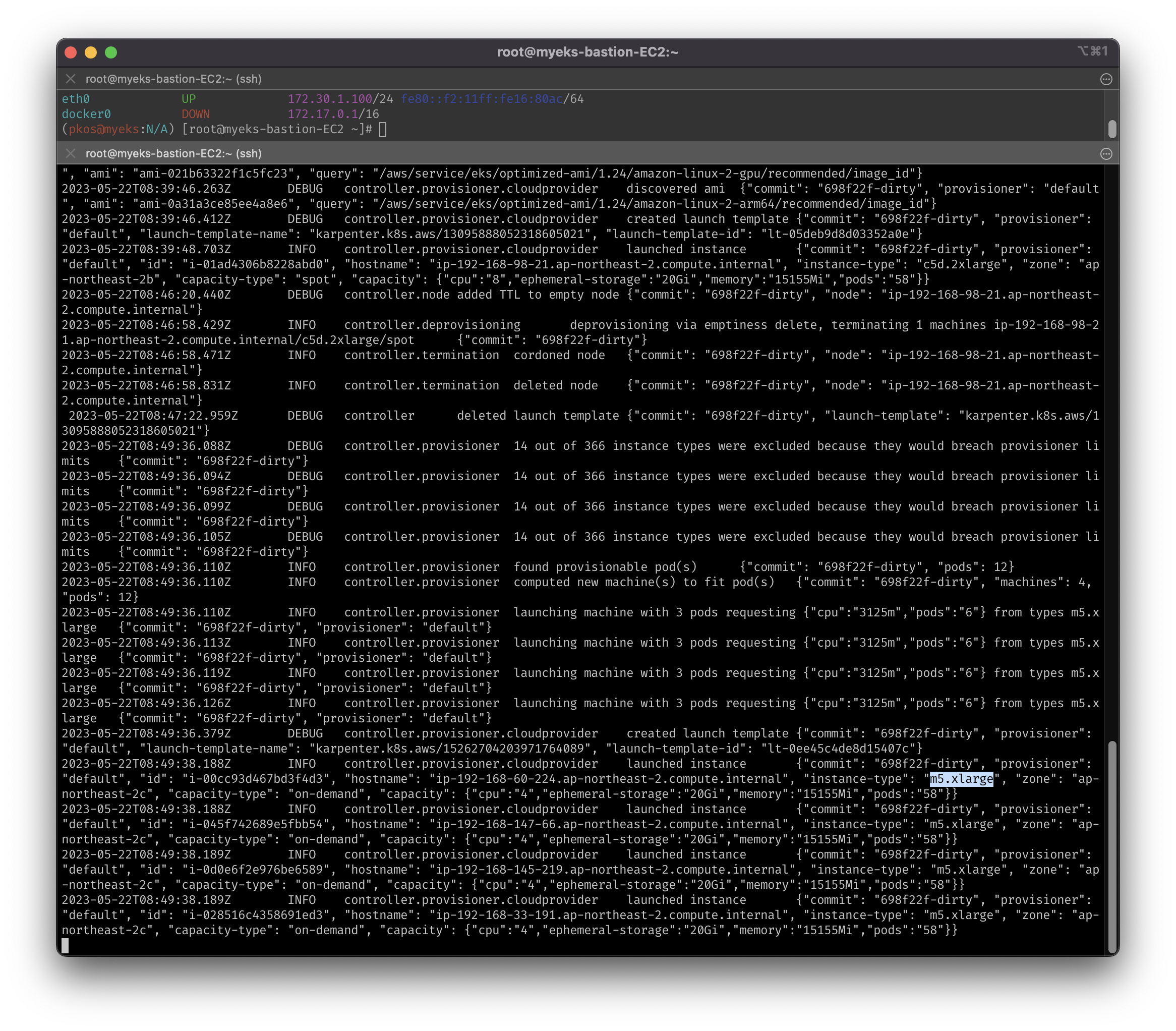Image resolution: width=1176 pixels, height=1031 pixels.
Task: Click the docker0 interface name
Action: [86, 114]
